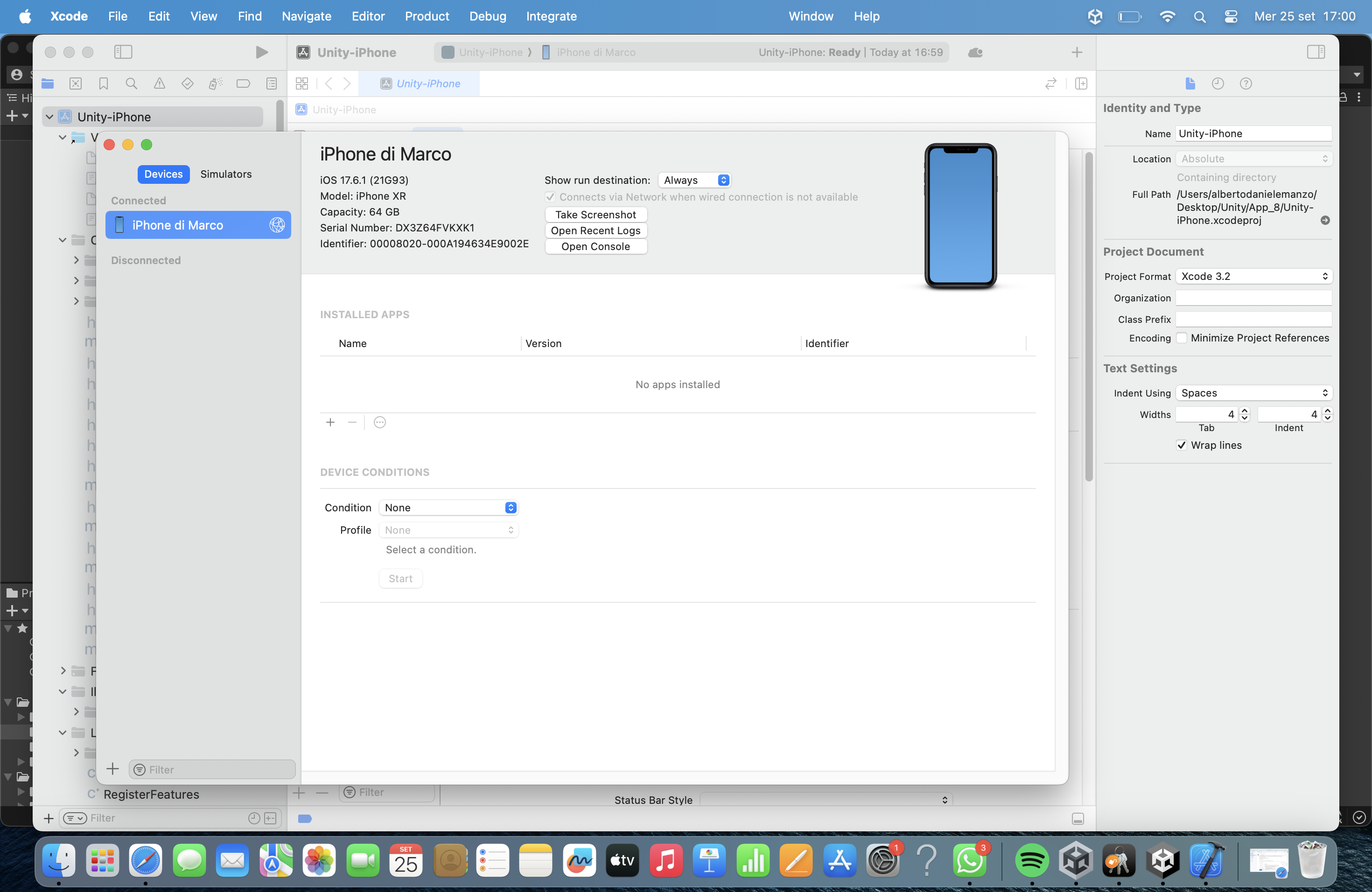
Task: Click Open Recent Logs button
Action: point(595,230)
